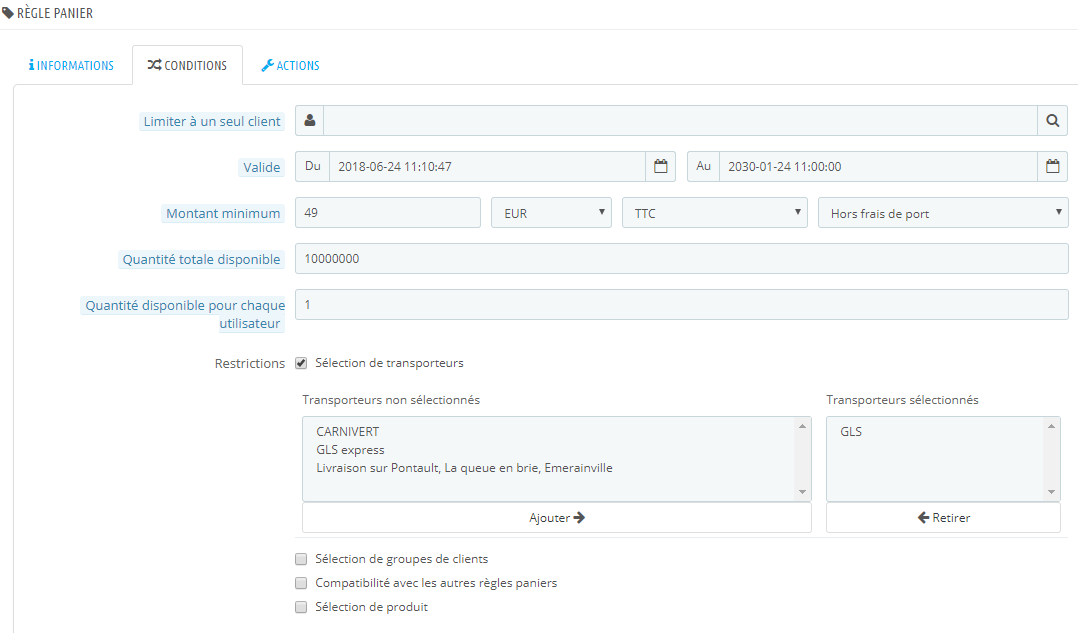Viewport: 1078px width, 633px height.
Task: Click the Du prefix on start date
Action: [x=313, y=166]
